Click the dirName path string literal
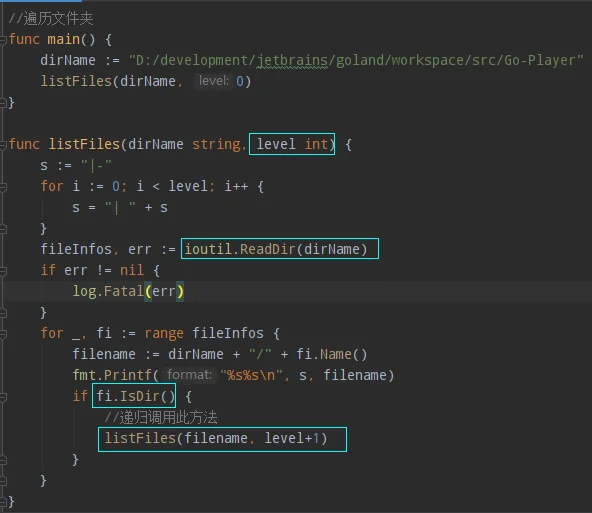 pyautogui.click(x=356, y=60)
